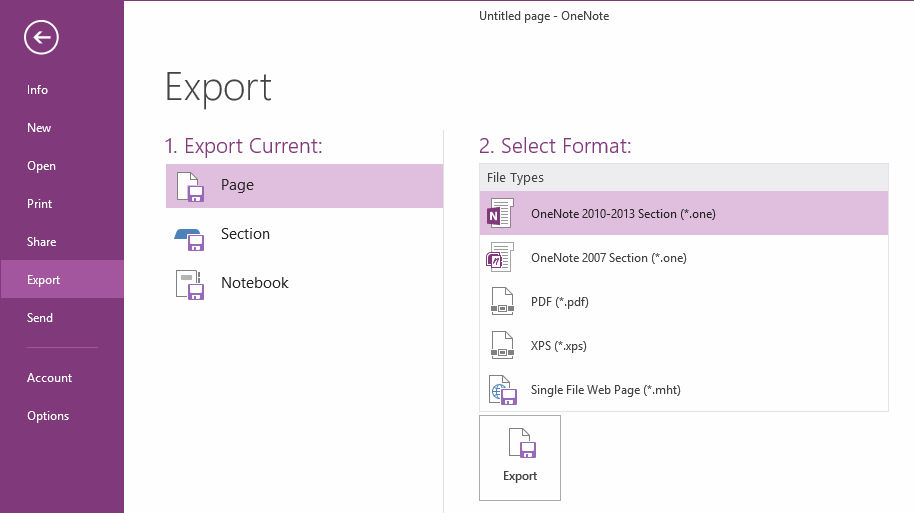Choose the OneNote 2007 Section icon
The width and height of the screenshot is (914, 513).
pos(501,257)
